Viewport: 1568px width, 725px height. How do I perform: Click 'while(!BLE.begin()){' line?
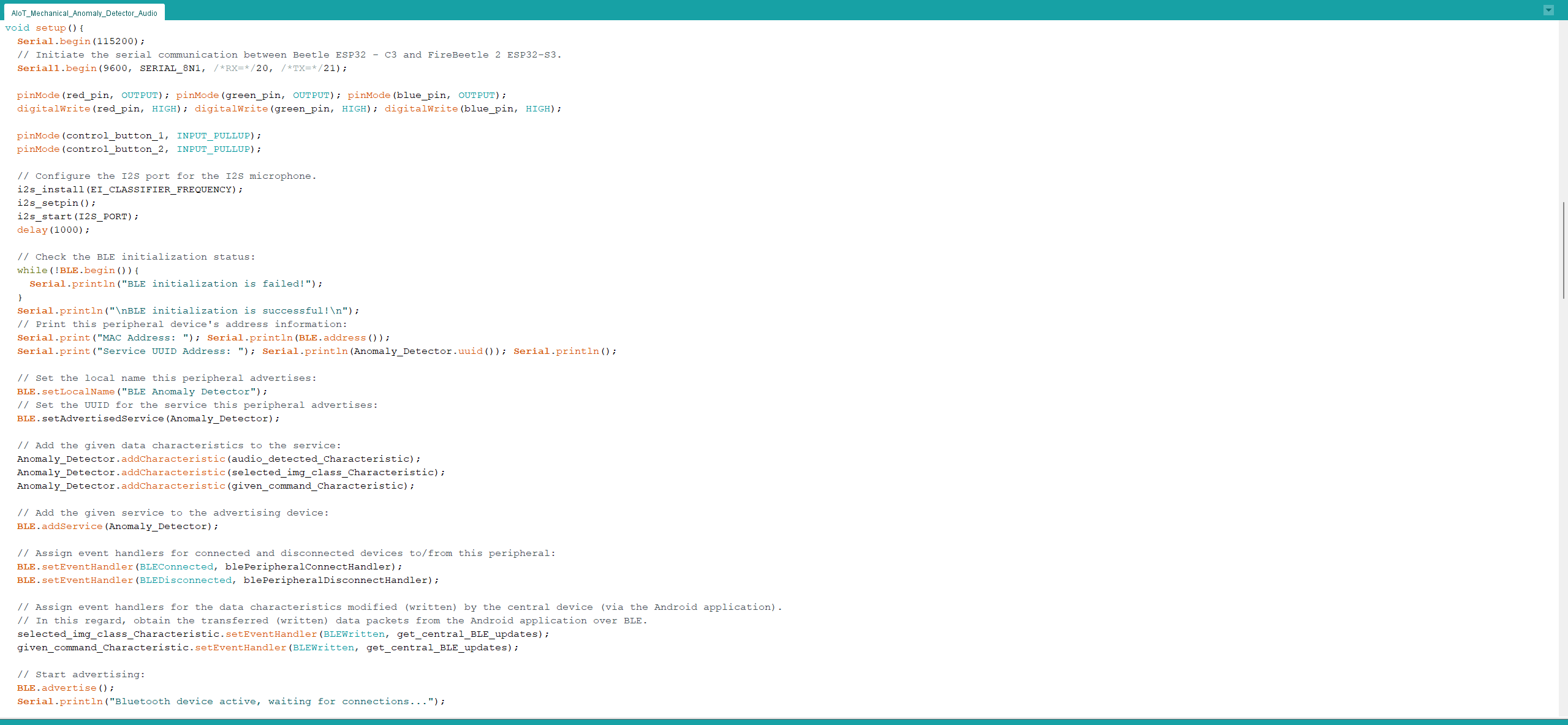coord(78,270)
